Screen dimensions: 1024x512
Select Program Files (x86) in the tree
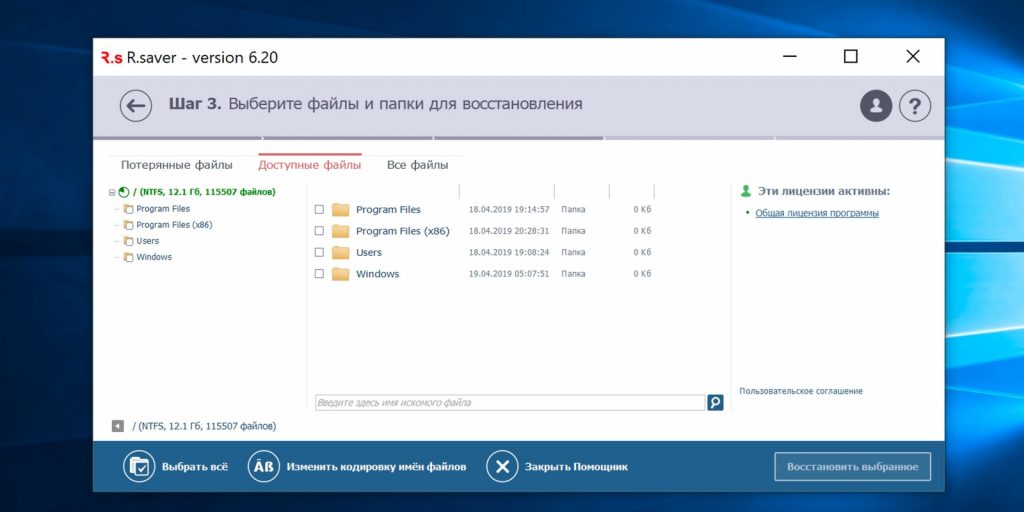click(x=174, y=225)
